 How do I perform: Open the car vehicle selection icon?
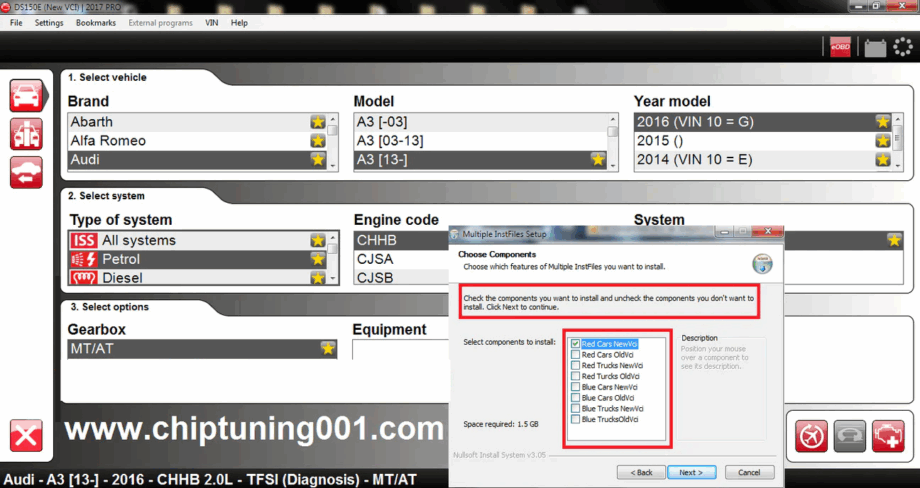coord(26,96)
